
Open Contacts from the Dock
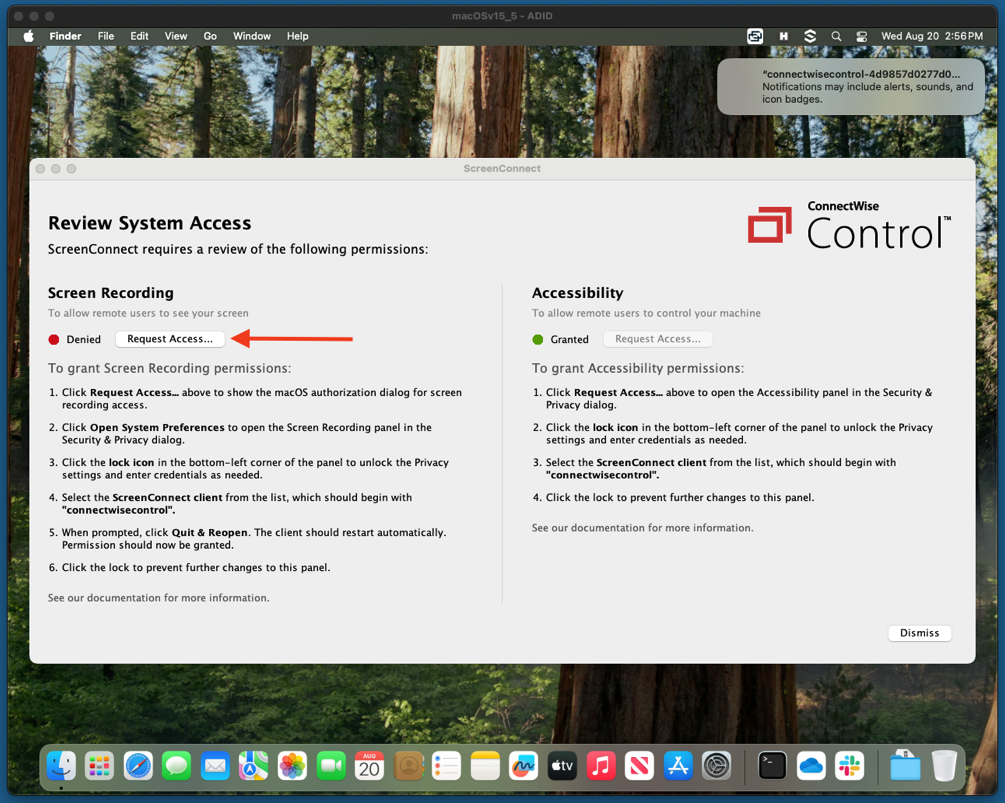click(408, 766)
